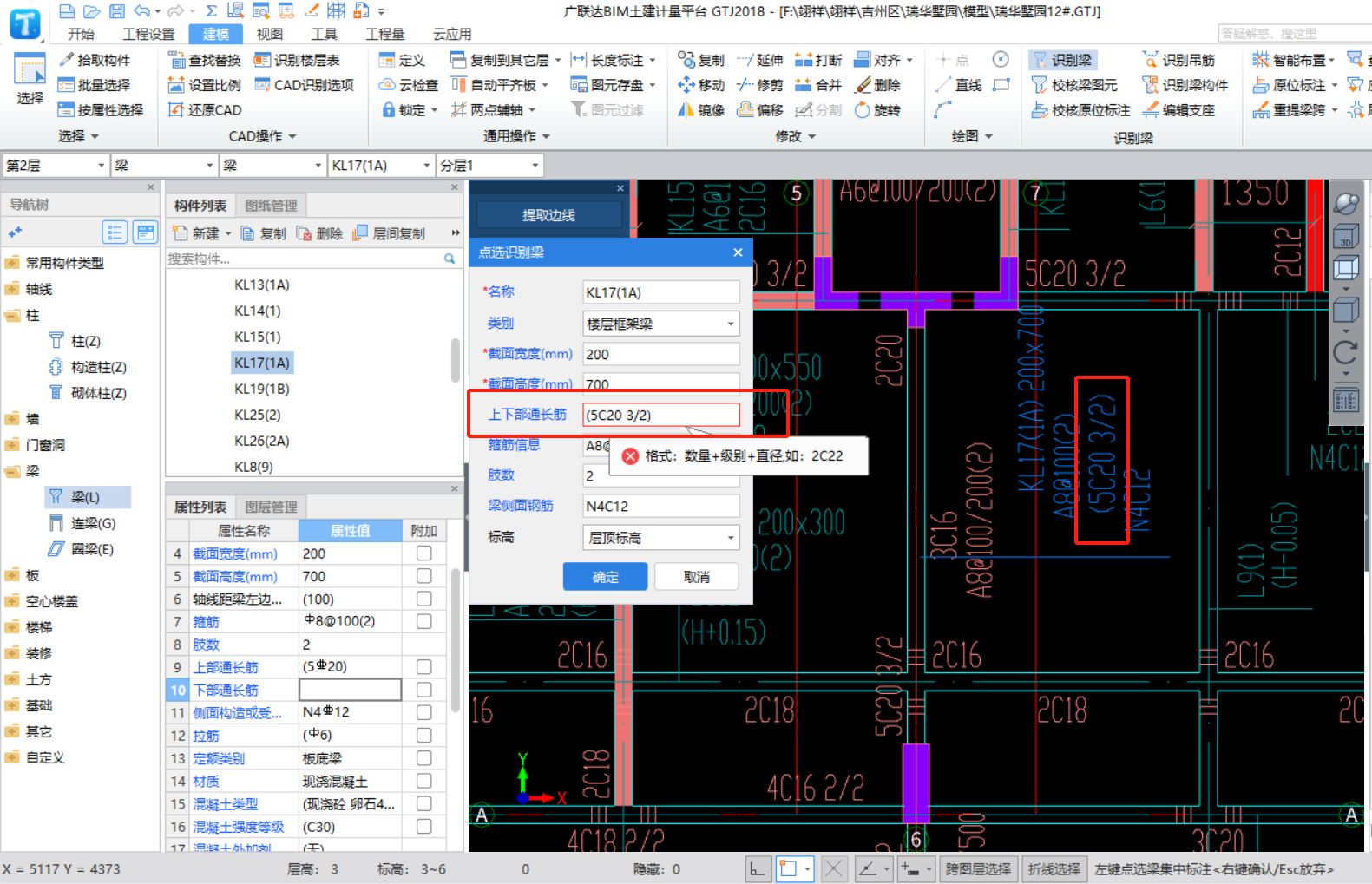
Task: Open 类别 楼层框架梁 dropdown in dialog
Action: (x=660, y=324)
